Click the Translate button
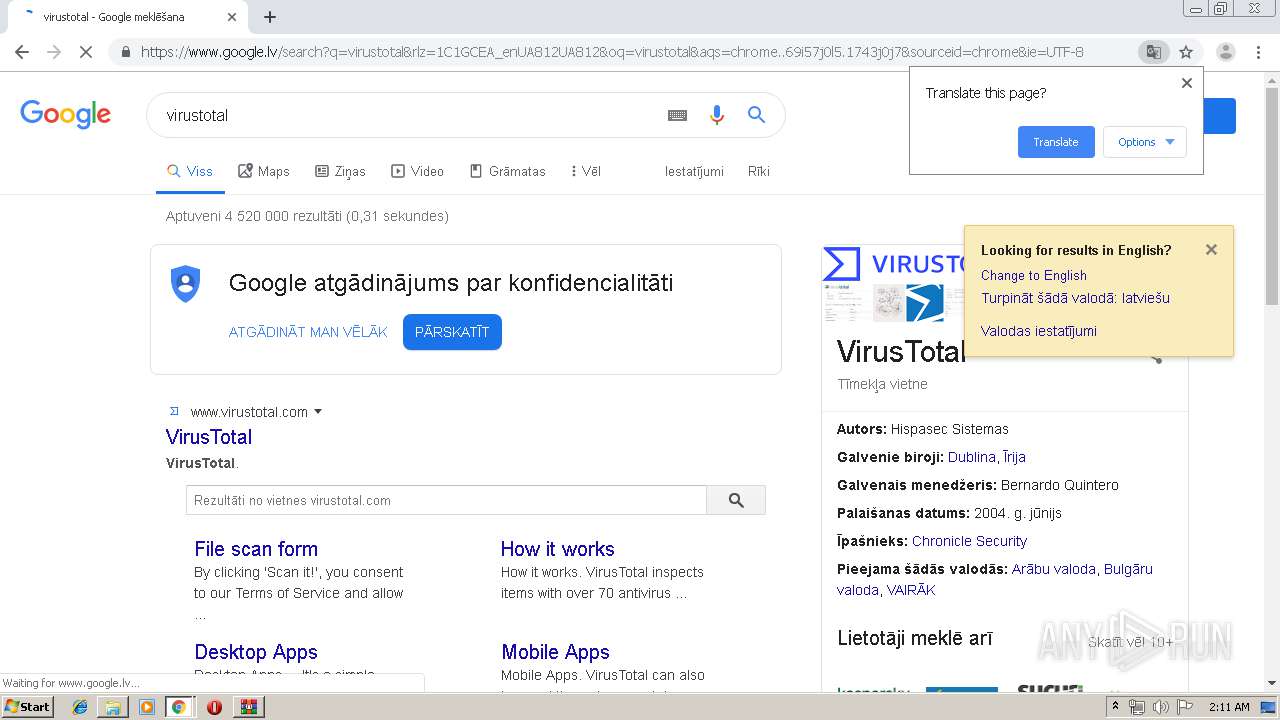The image size is (1280, 720). point(1056,142)
